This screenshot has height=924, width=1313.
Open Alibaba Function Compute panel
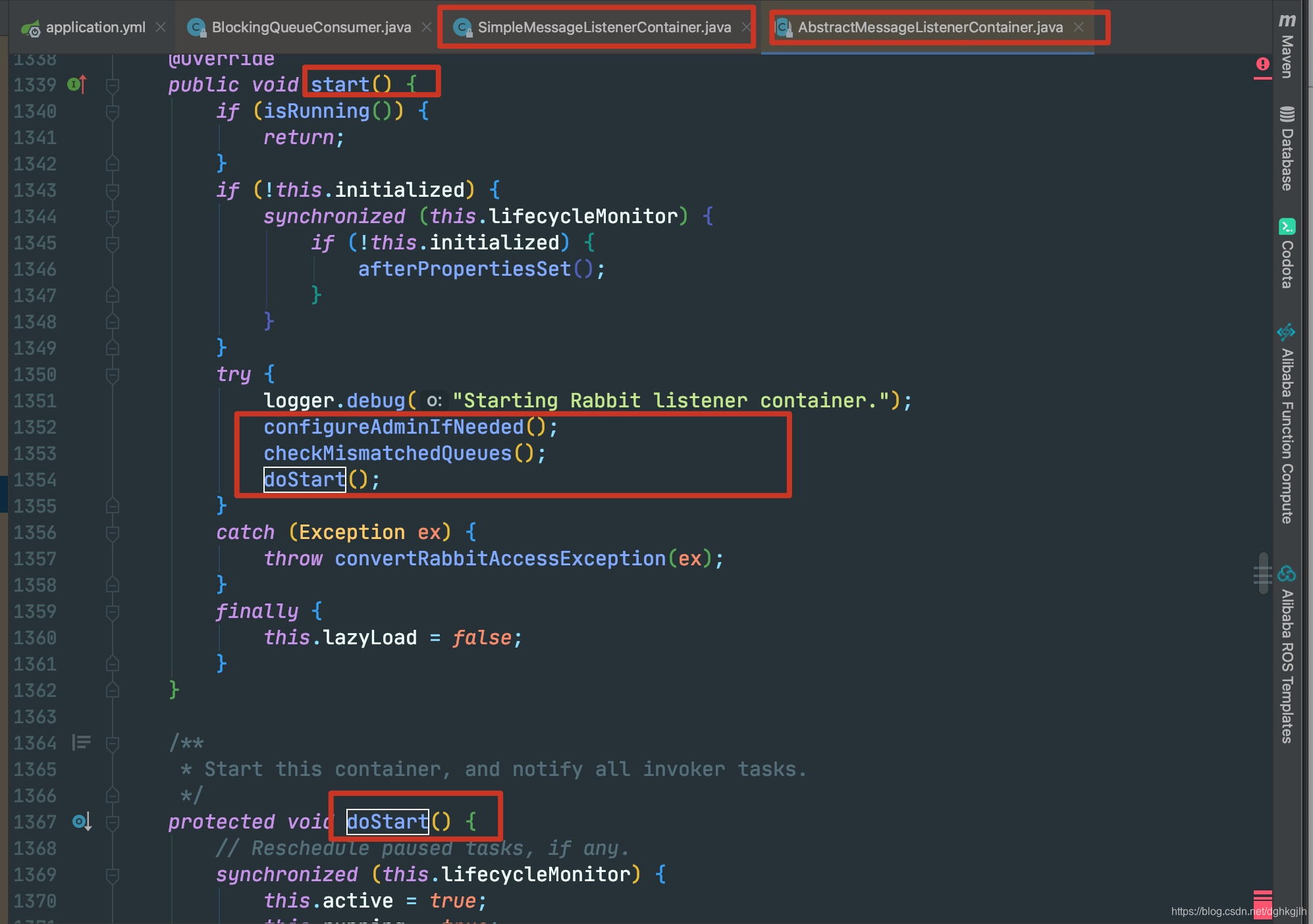1287,424
